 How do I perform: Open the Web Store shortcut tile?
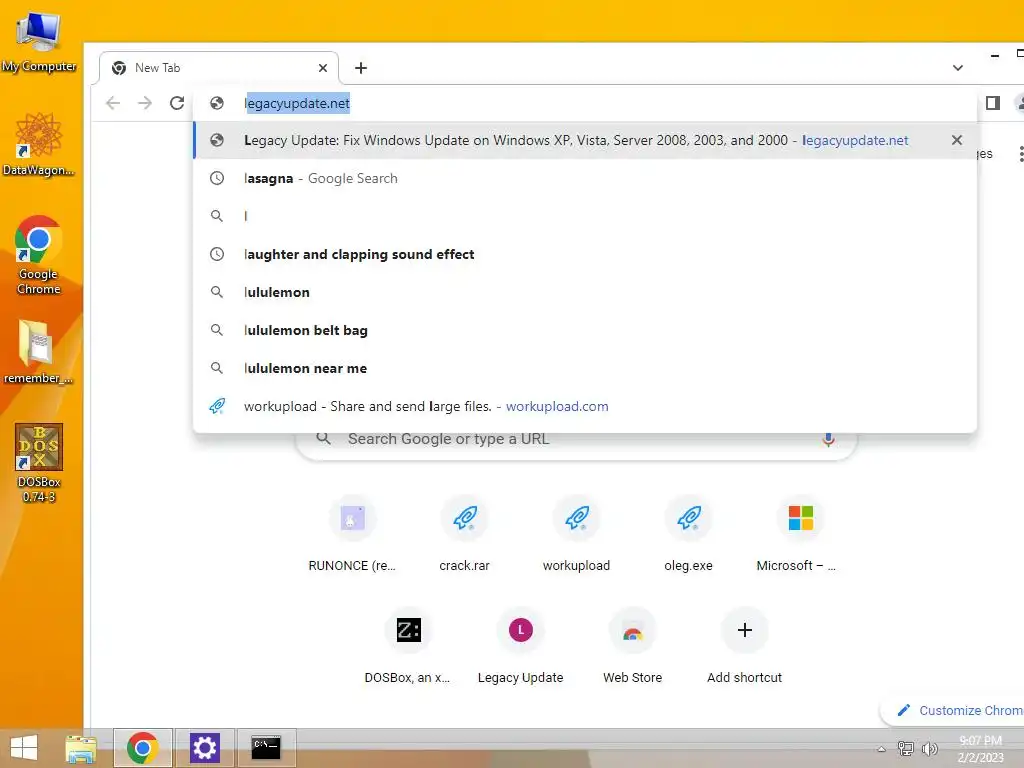pos(632,648)
